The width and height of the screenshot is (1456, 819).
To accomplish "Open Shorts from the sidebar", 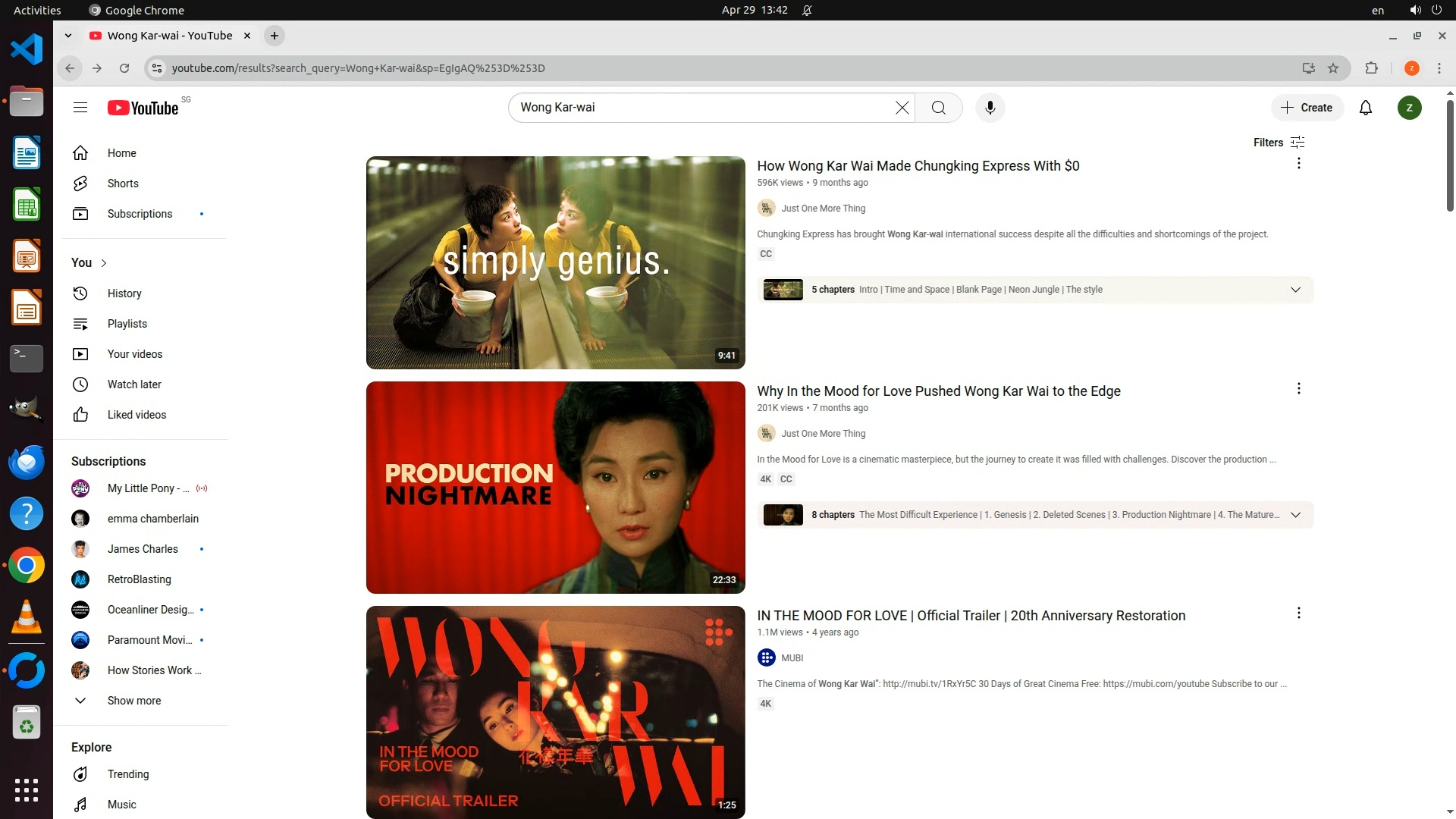I will (x=123, y=184).
